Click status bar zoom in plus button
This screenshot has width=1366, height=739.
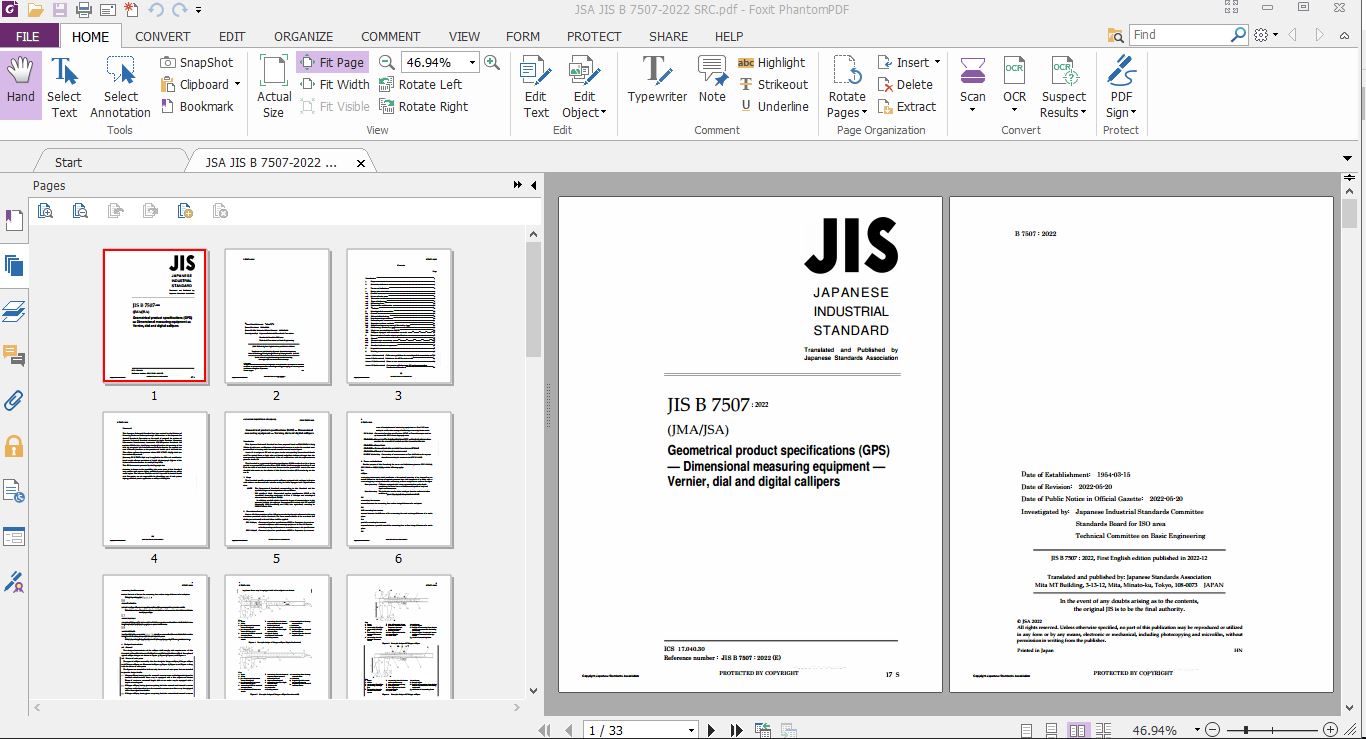click(1330, 730)
